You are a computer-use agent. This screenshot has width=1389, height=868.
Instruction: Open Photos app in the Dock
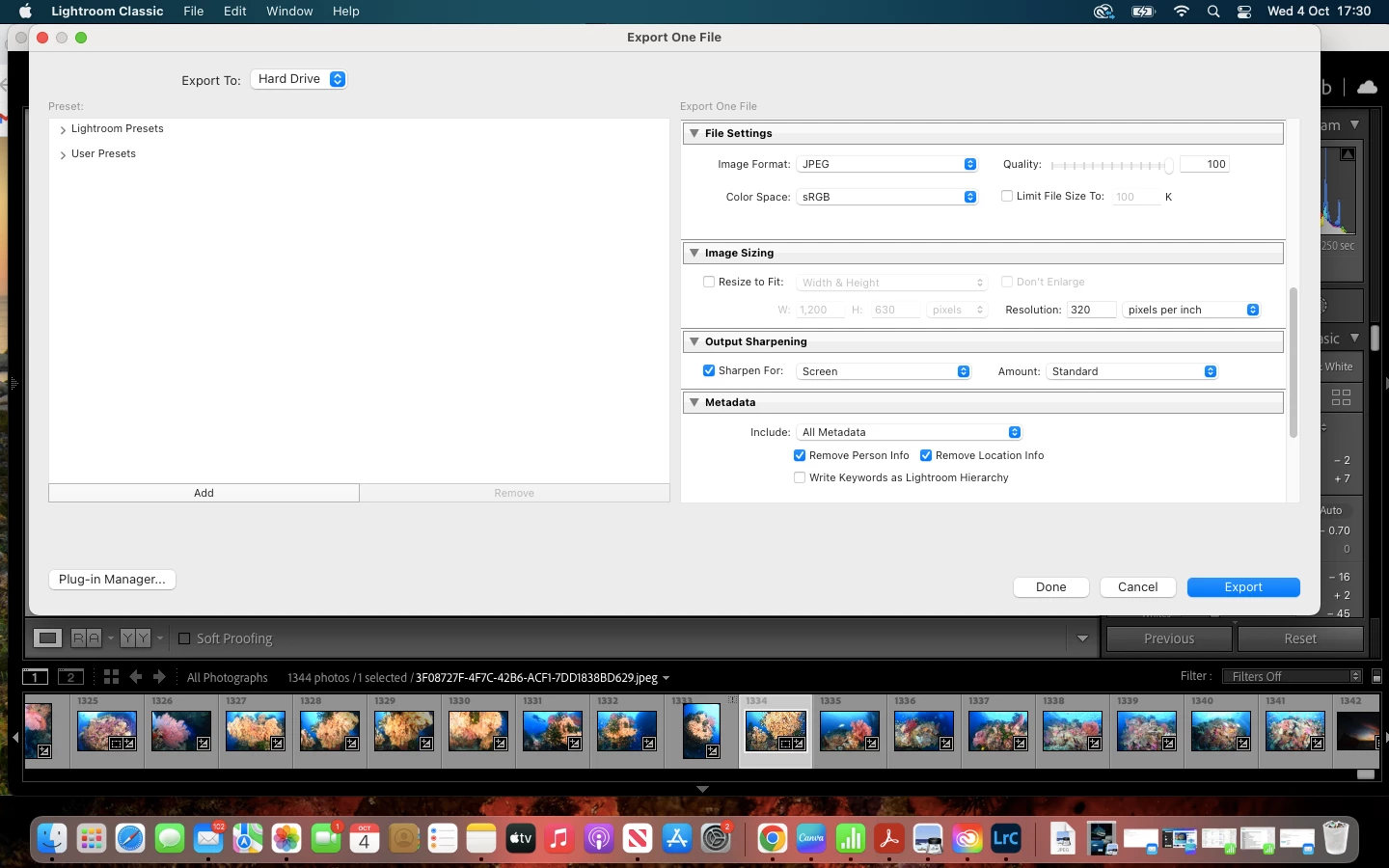point(286,838)
